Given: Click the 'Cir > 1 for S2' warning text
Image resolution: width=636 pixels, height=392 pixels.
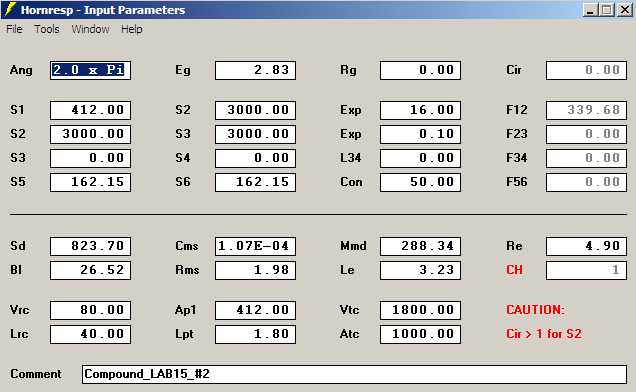Looking at the screenshot, I should (x=544, y=334).
